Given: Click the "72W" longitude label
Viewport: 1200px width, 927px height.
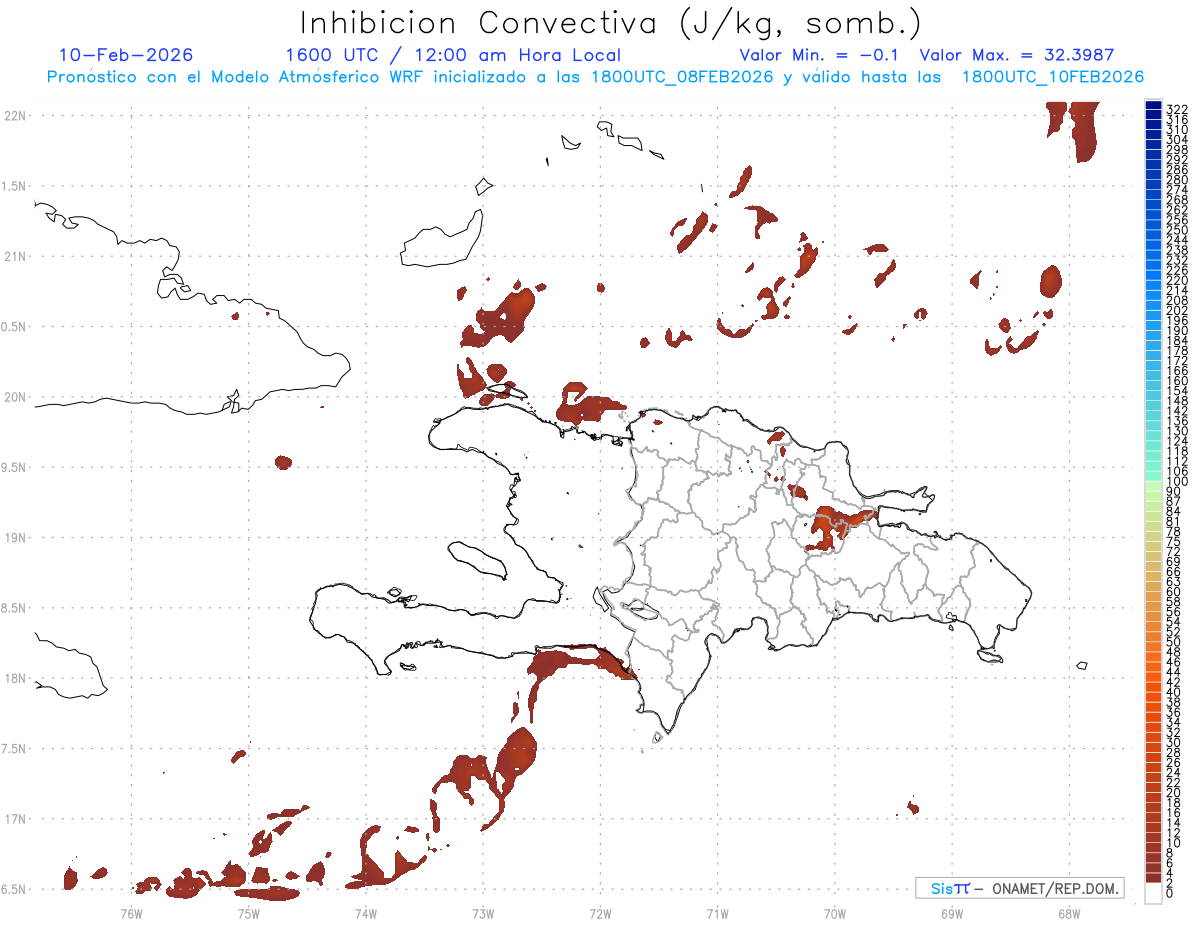Looking at the screenshot, I should [600, 912].
